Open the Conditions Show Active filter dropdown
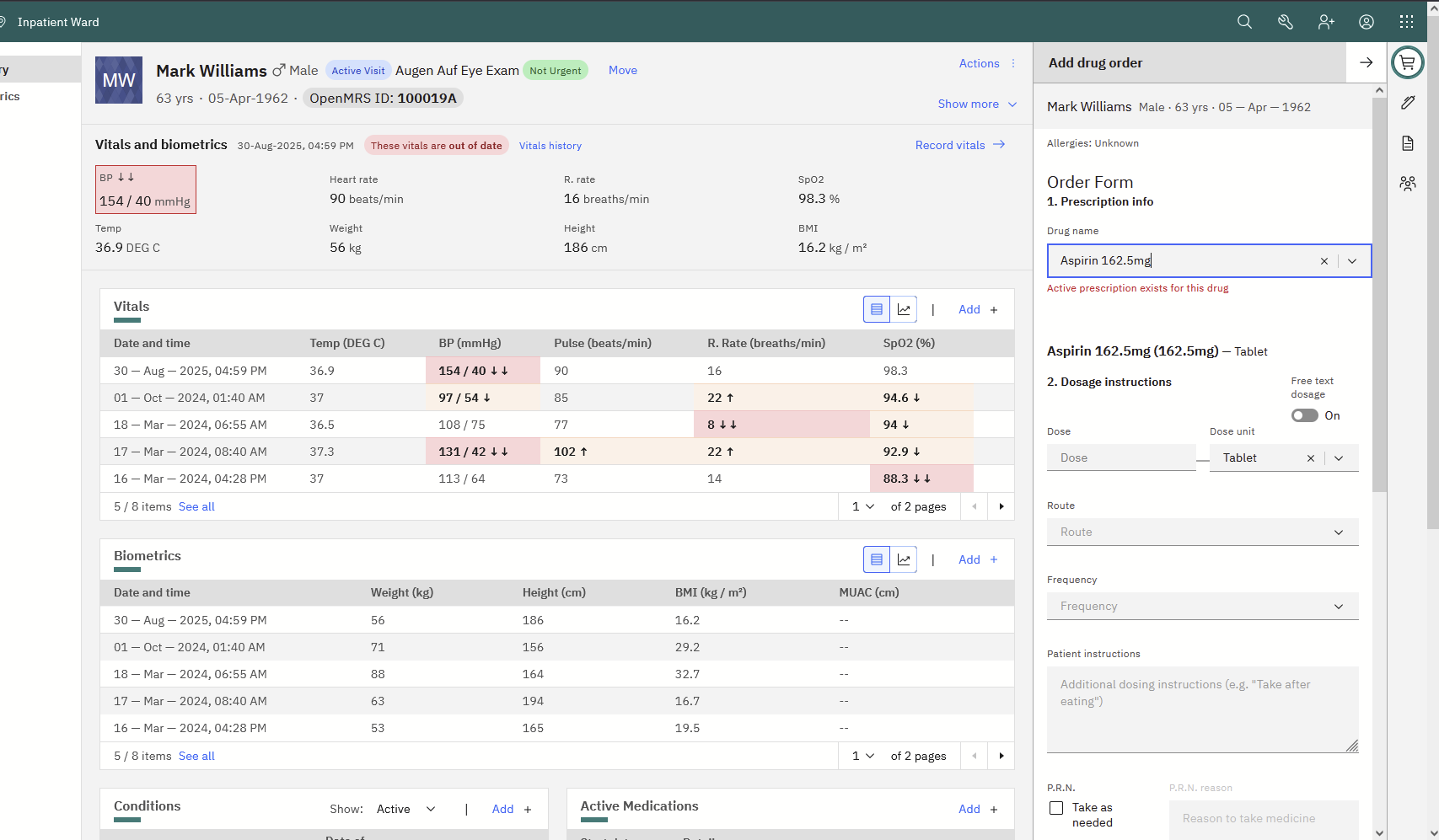The image size is (1439, 840). pos(406,809)
